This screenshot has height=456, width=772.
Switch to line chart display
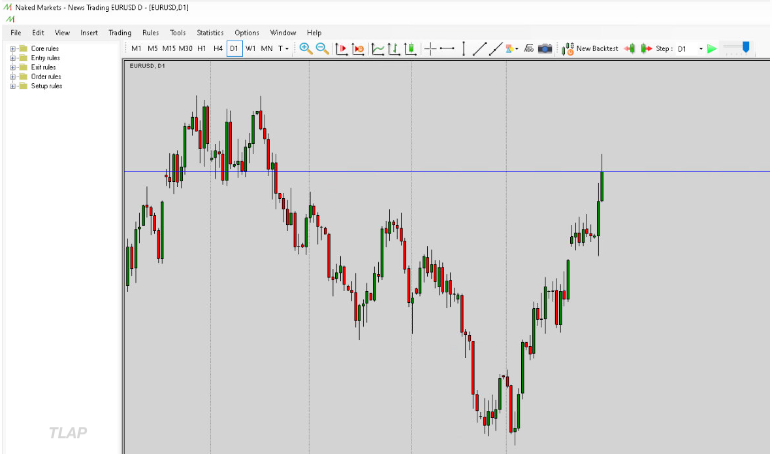pos(378,49)
